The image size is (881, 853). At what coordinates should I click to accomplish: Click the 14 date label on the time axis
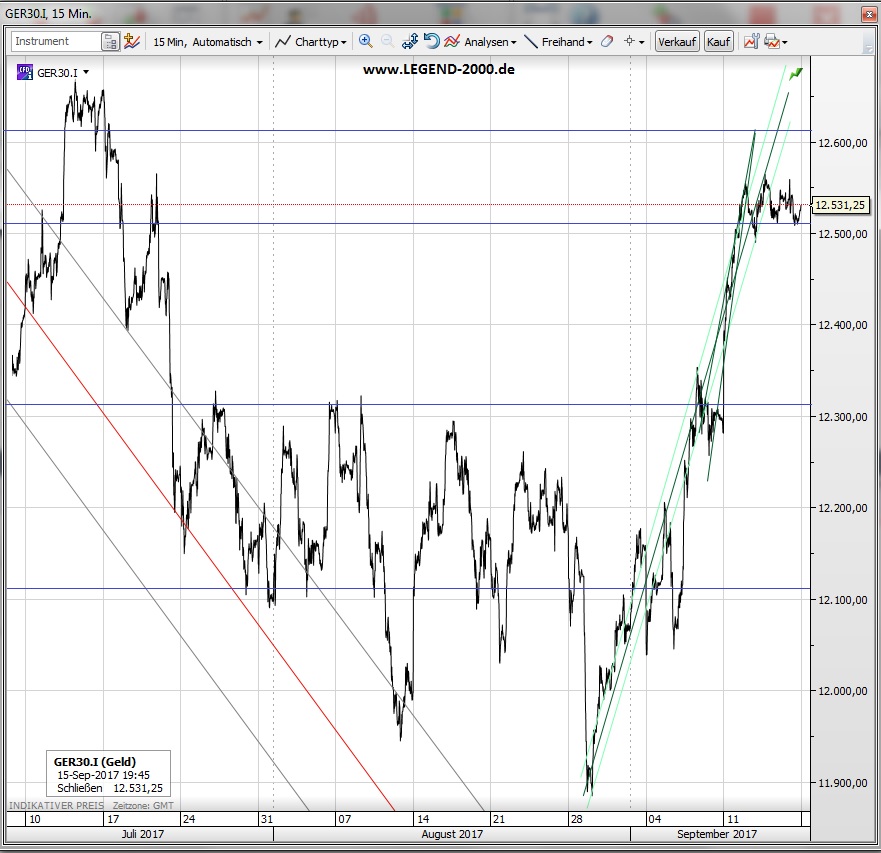pyautogui.click(x=423, y=819)
